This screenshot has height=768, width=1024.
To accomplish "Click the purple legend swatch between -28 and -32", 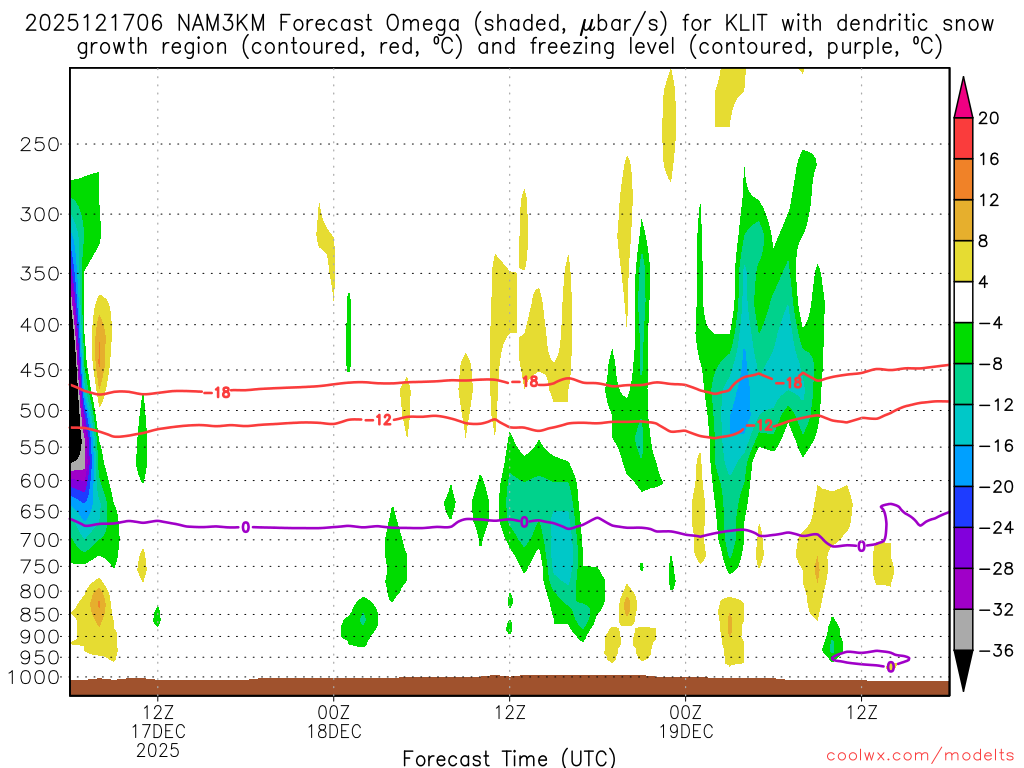I will [x=963, y=589].
